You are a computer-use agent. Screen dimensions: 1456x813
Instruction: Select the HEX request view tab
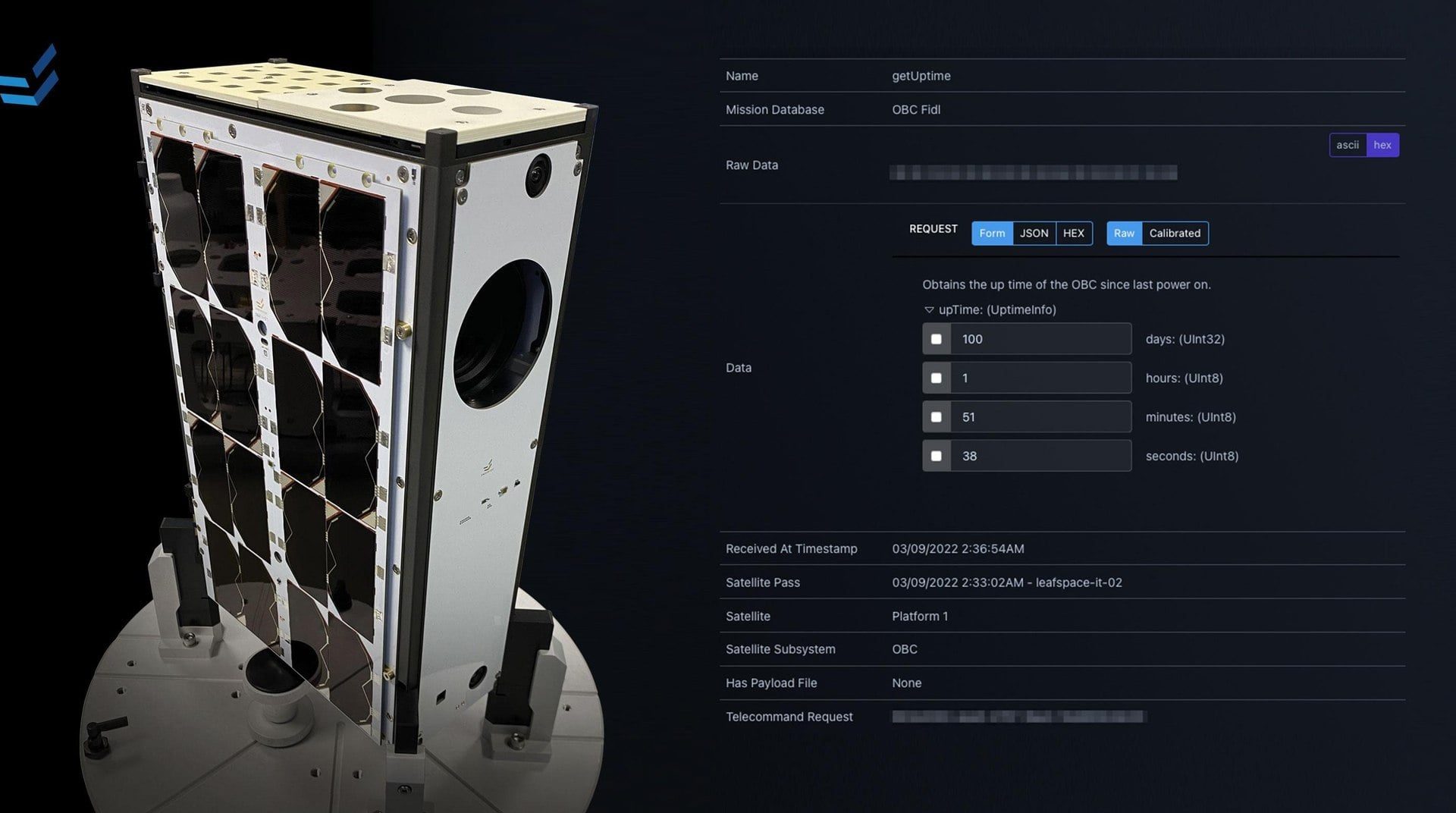[x=1074, y=233]
